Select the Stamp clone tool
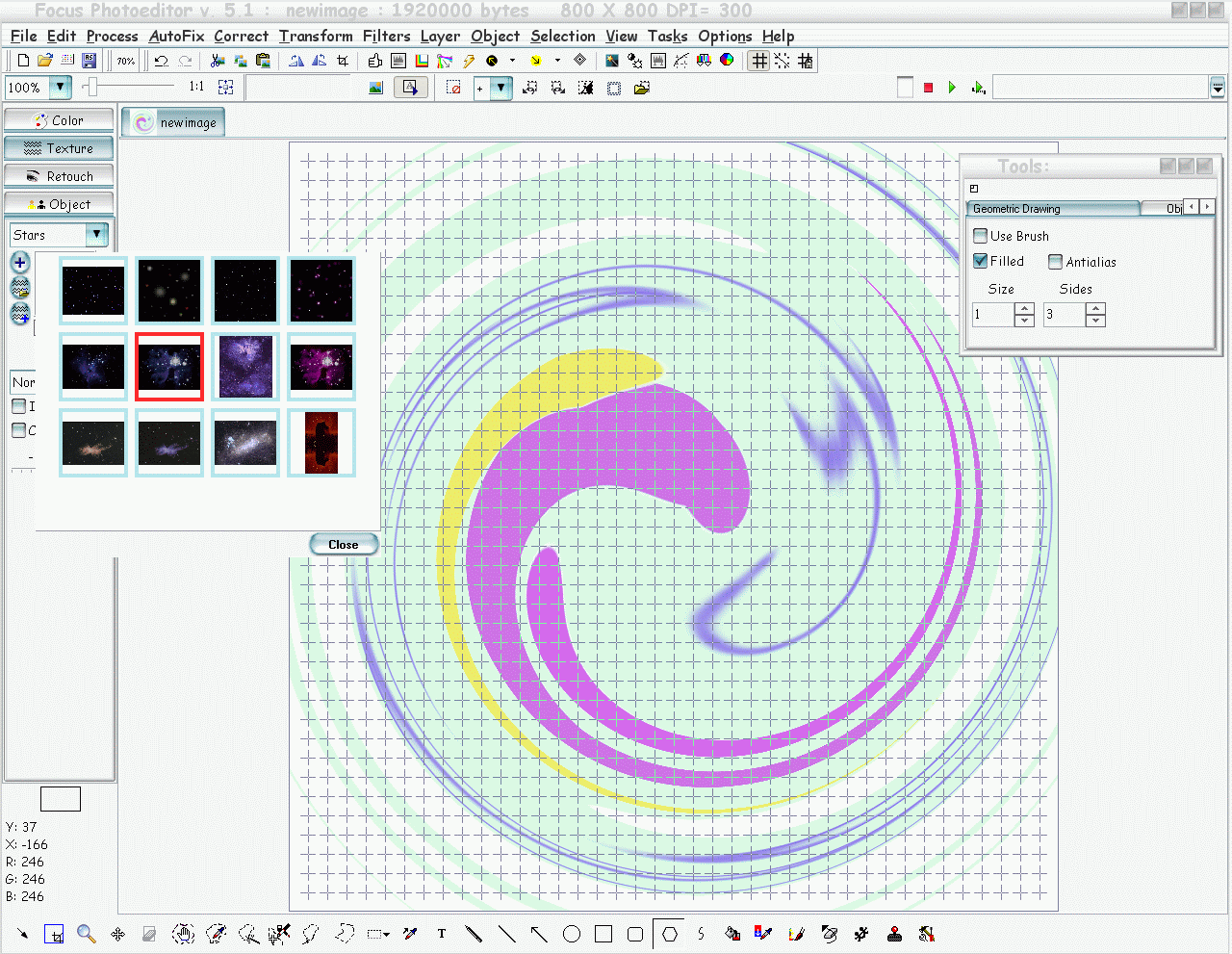The image size is (1232, 954). tap(894, 934)
